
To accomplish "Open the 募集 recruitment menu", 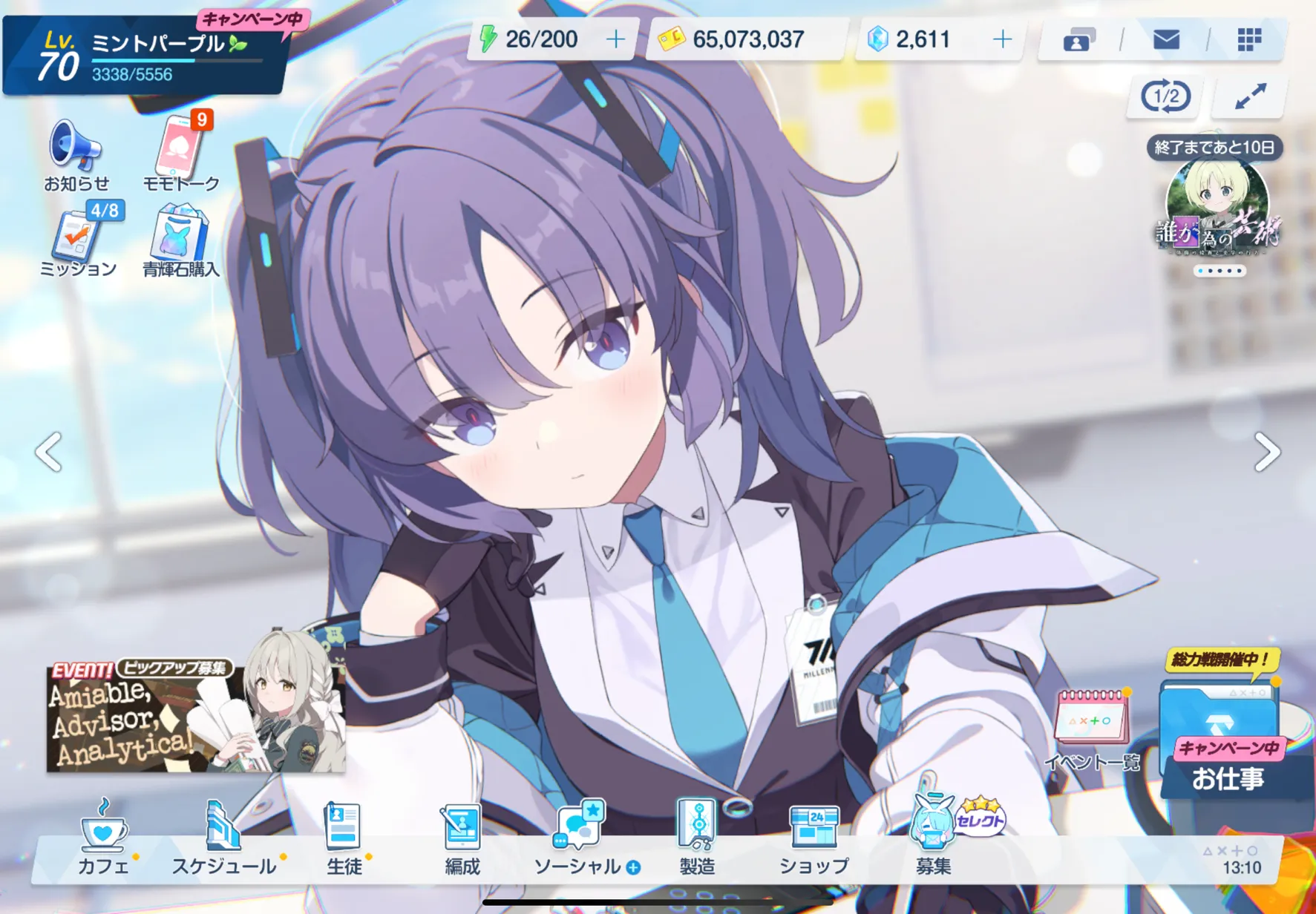I will (x=933, y=835).
